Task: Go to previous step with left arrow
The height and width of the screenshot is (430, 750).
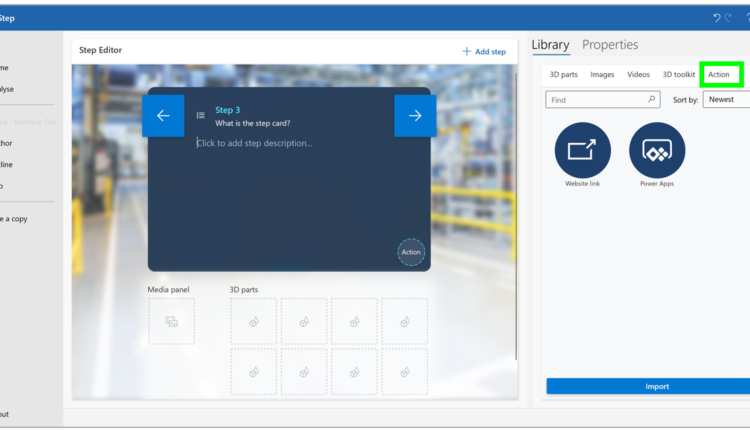Action: [x=163, y=116]
